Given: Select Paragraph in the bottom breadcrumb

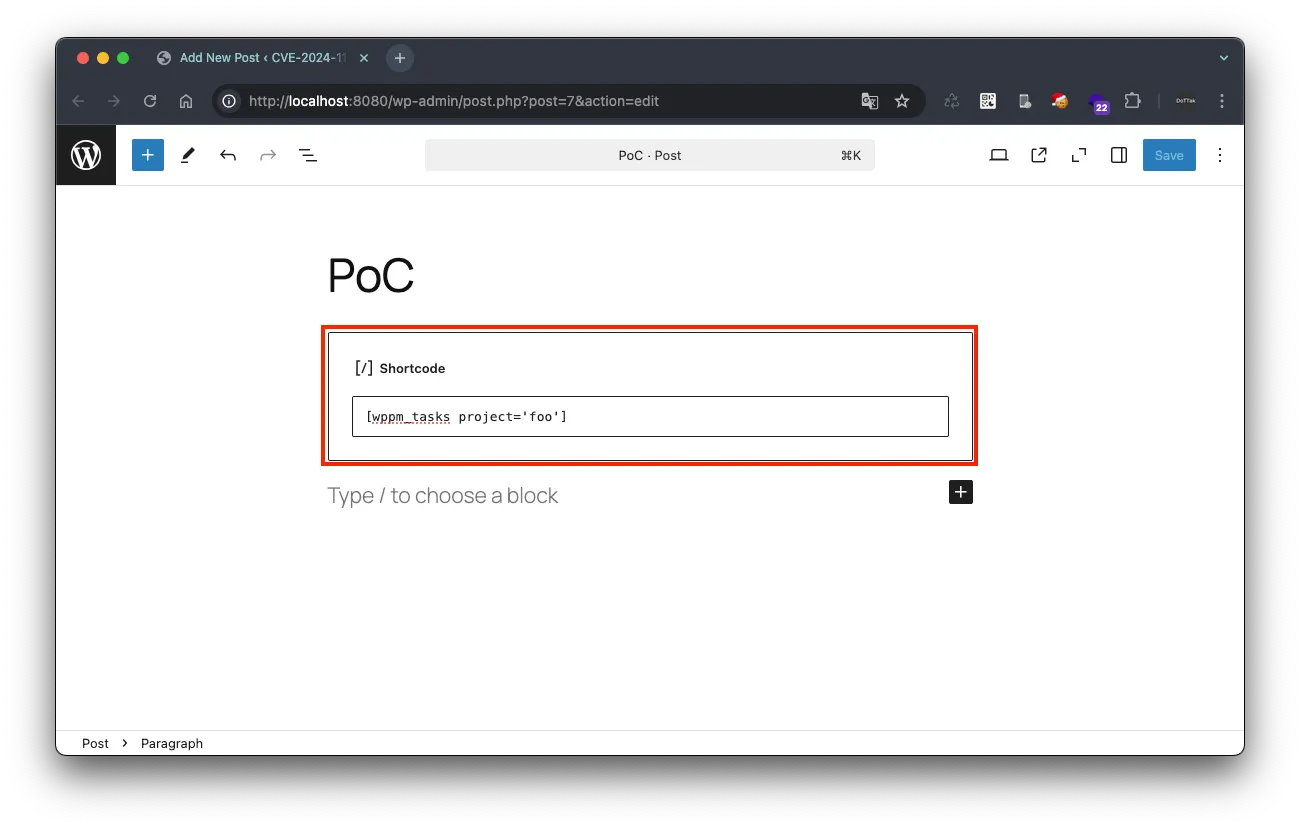Looking at the screenshot, I should [x=172, y=743].
